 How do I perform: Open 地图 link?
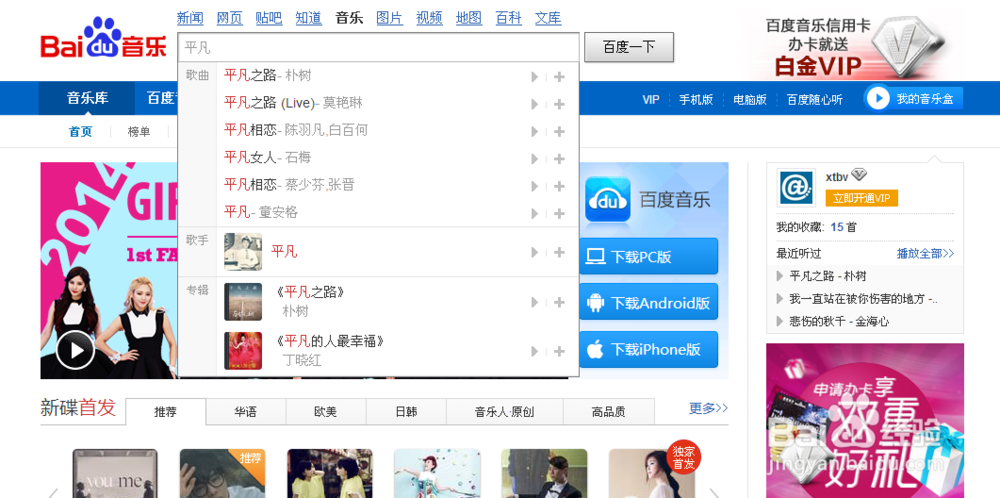click(469, 18)
